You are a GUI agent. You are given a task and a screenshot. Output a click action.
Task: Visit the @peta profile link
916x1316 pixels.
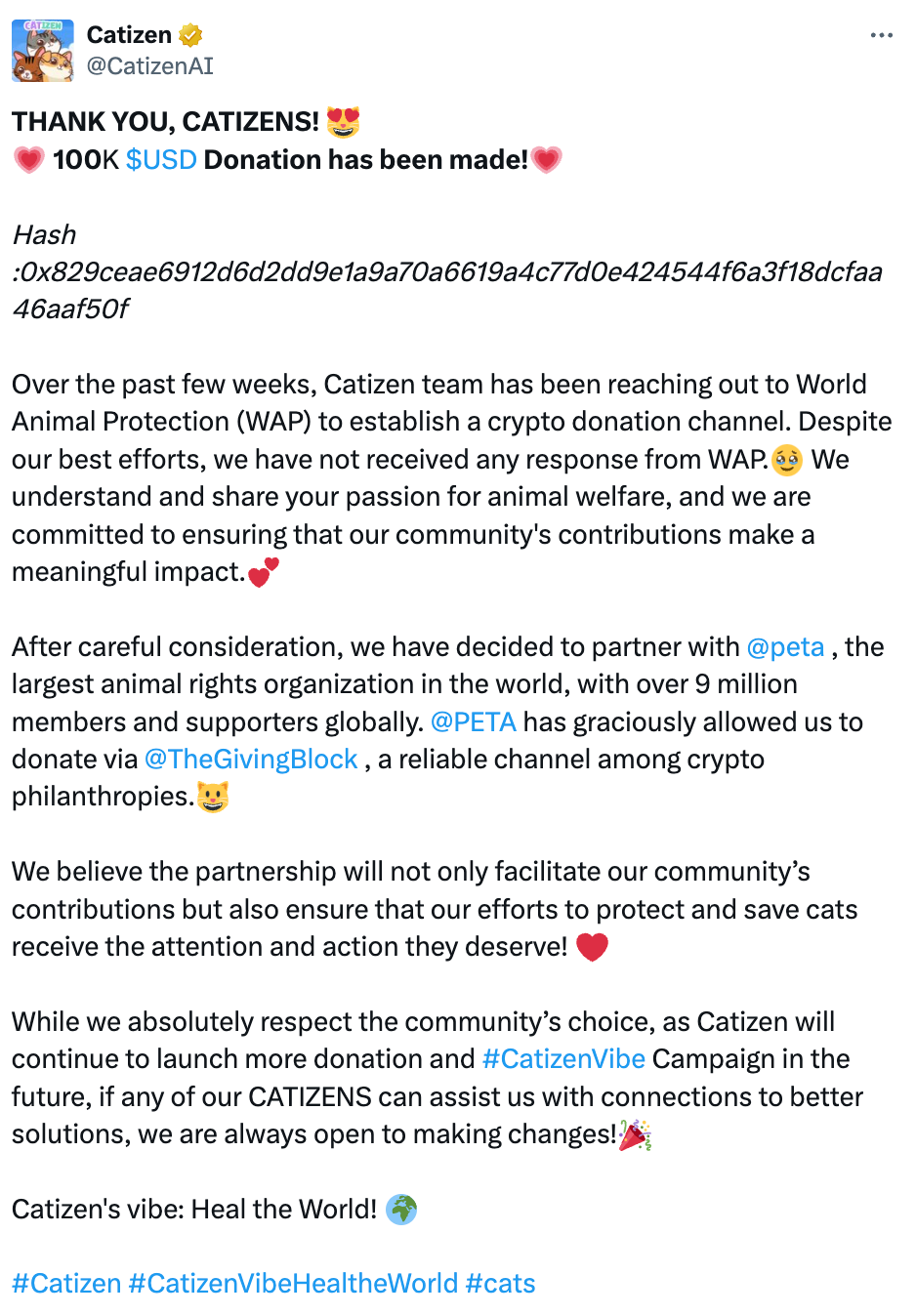pos(785,646)
